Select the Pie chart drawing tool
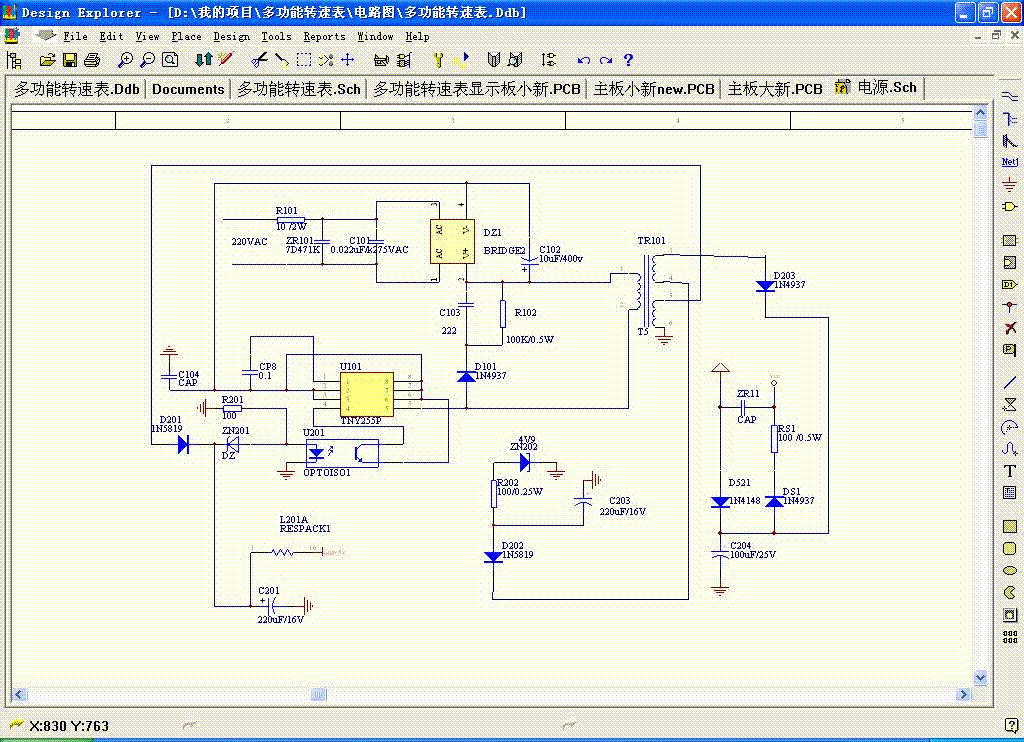This screenshot has height=742, width=1024. point(1010,592)
